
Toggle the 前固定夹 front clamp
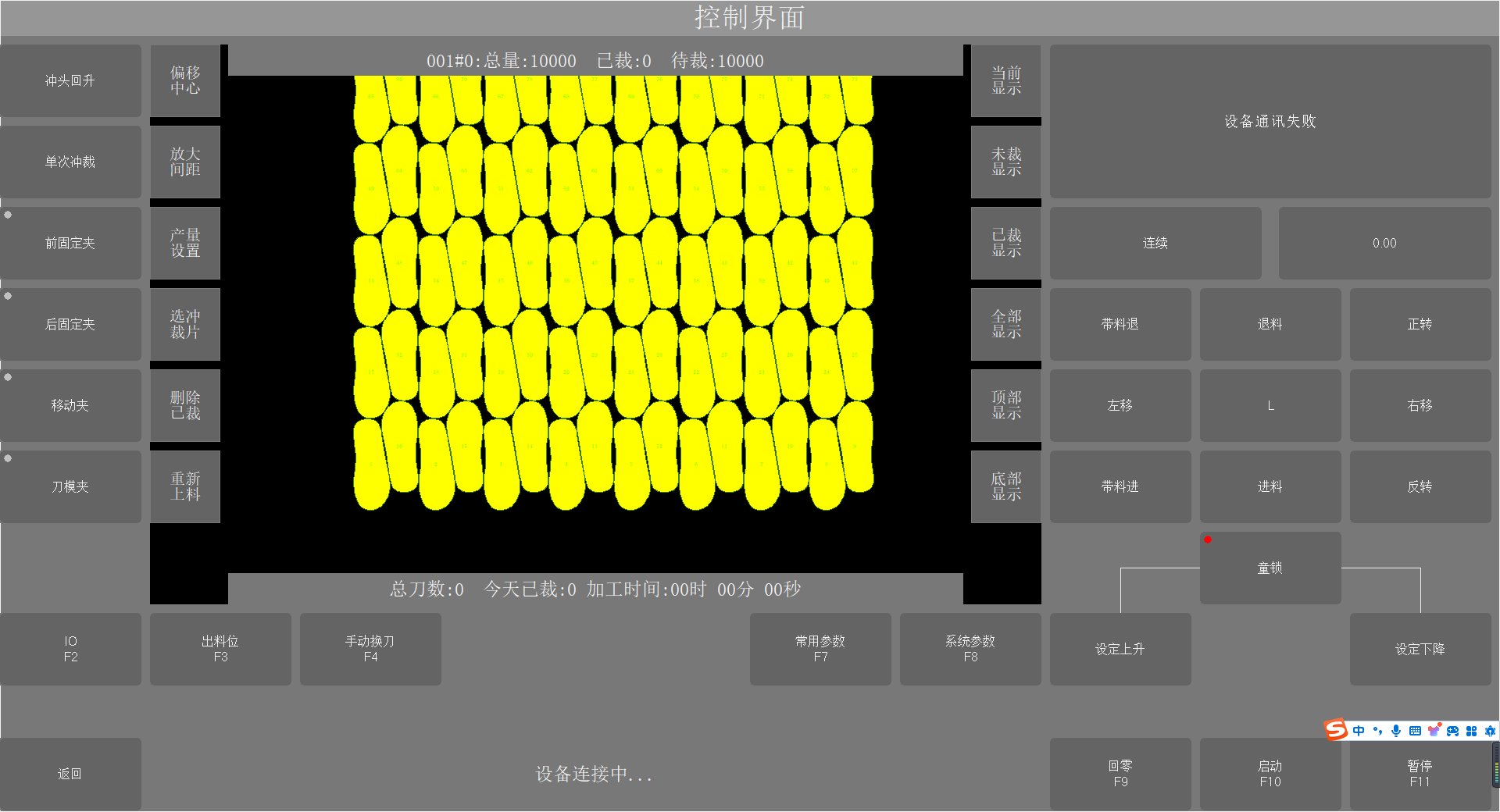tap(70, 243)
